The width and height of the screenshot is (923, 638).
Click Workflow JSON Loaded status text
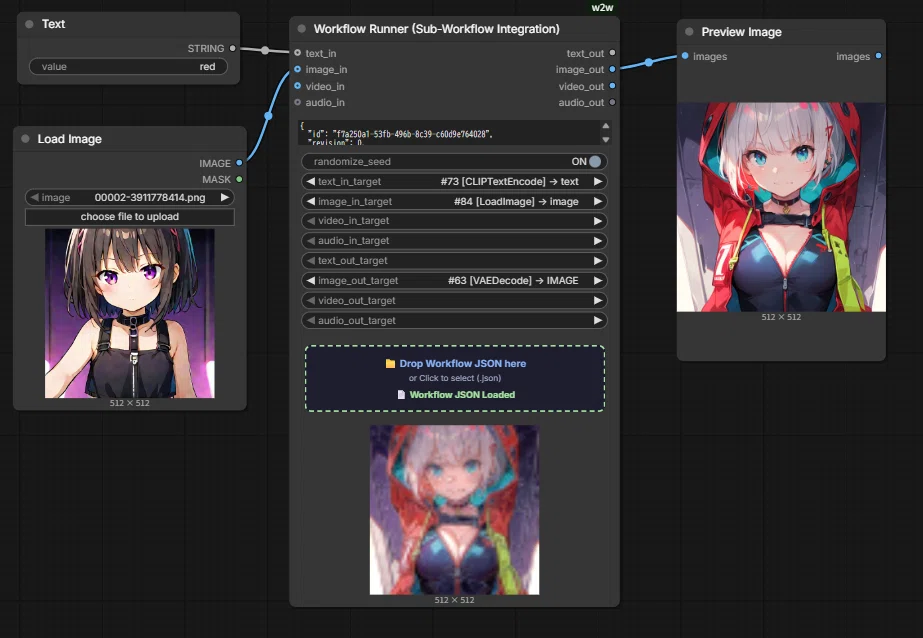[462, 395]
